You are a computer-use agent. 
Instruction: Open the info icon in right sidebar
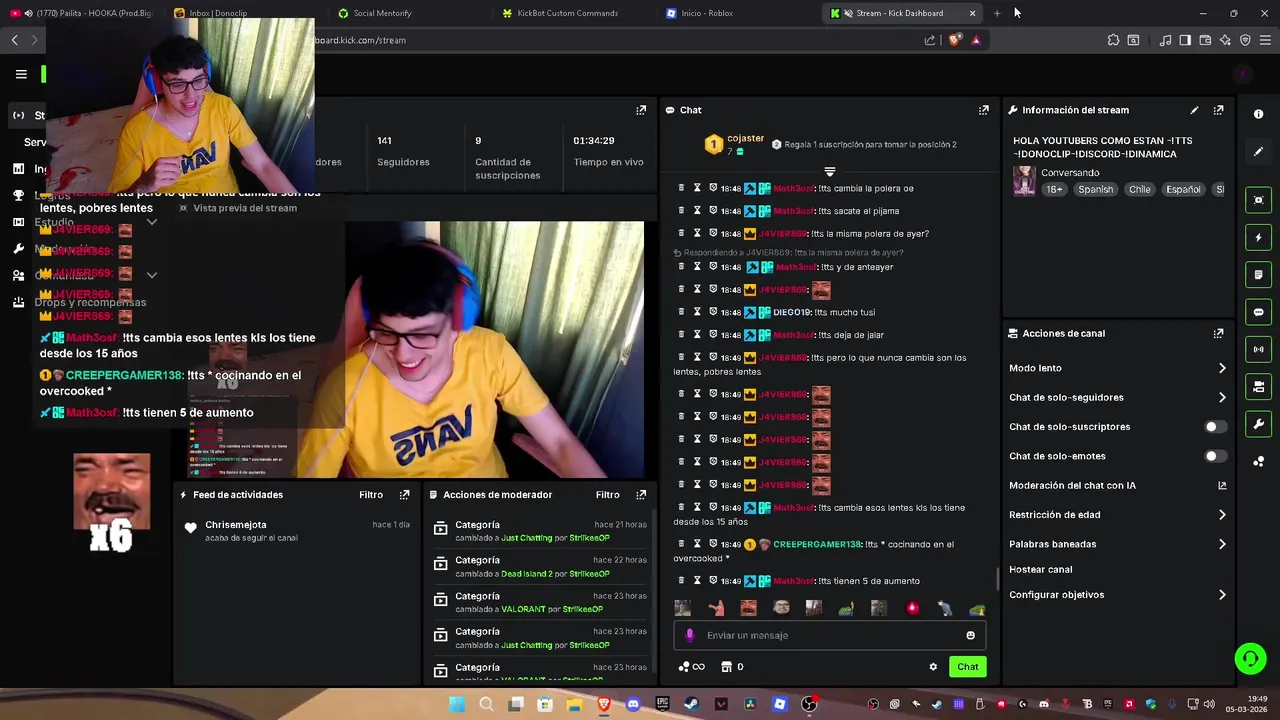tap(1258, 114)
